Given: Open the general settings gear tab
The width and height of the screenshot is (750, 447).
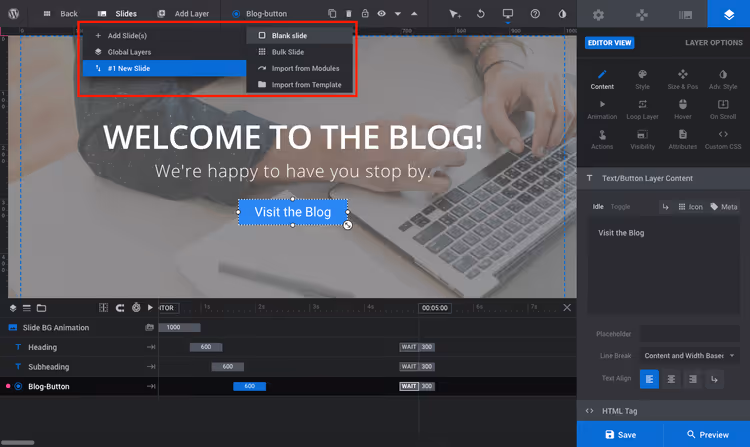Looking at the screenshot, I should tap(598, 14).
